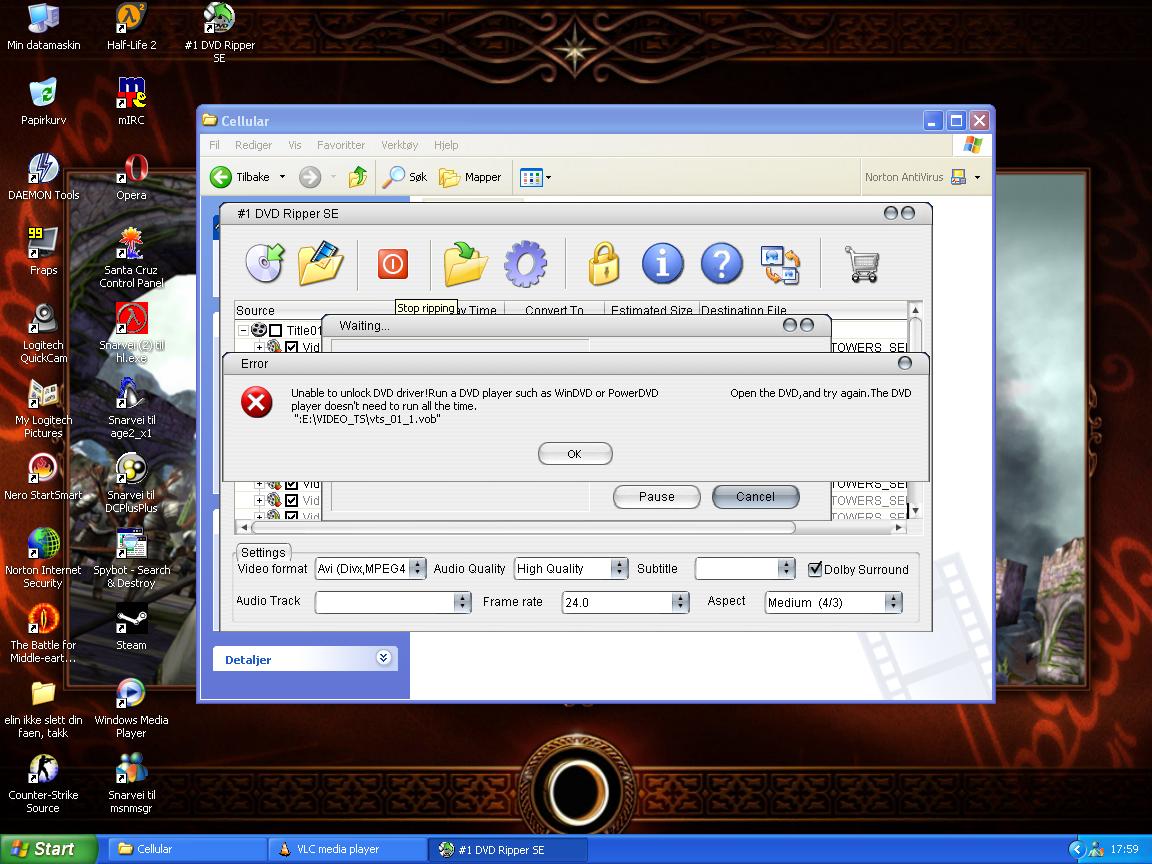Click the horizontal scrollbar in source list

pos(523,528)
